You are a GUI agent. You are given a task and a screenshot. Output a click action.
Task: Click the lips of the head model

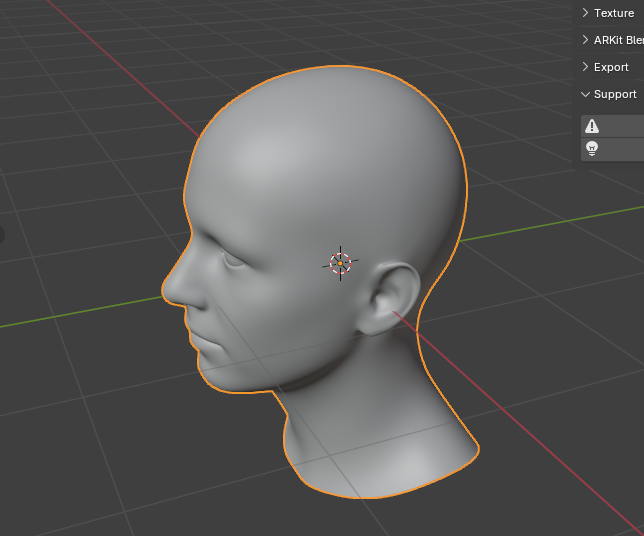coord(203,339)
